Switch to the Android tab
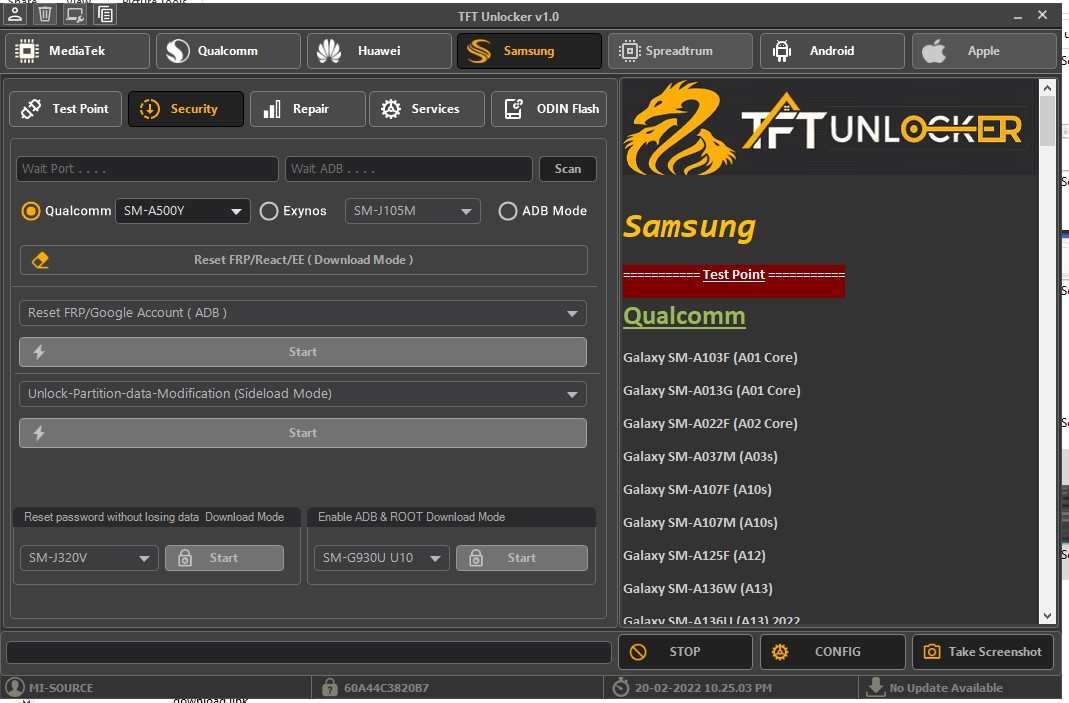Image resolution: width=1069 pixels, height=703 pixels. tap(832, 51)
